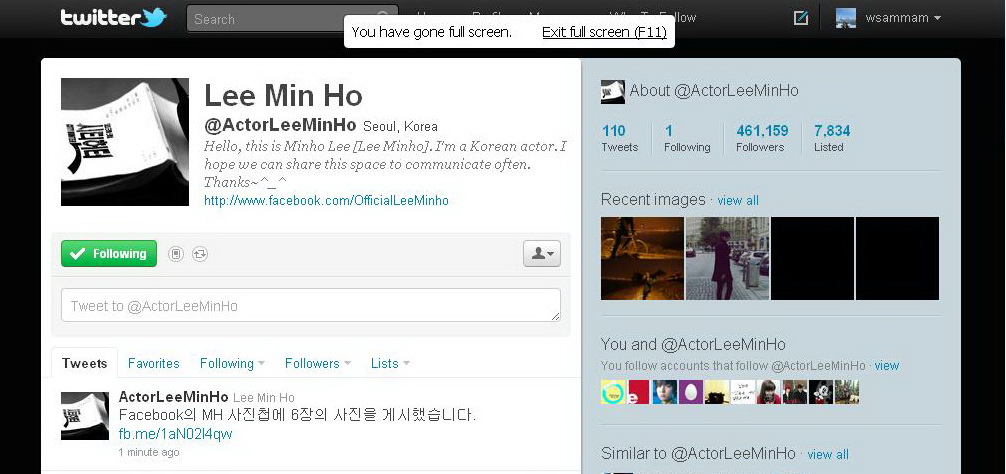The image size is (1006, 474).
Task: Open the third (black) recent image
Action: 812,258
